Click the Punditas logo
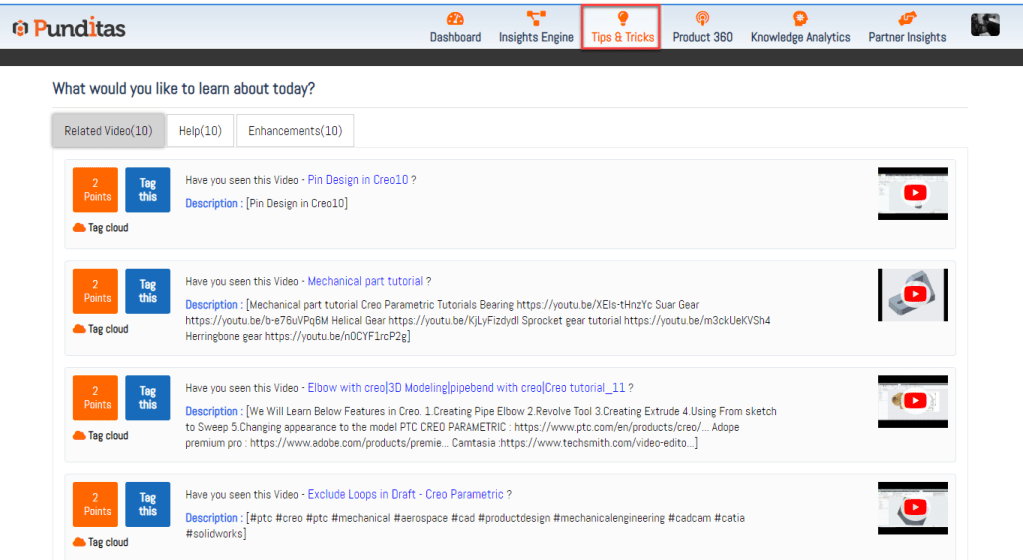Image resolution: width=1023 pixels, height=560 pixels. click(x=69, y=28)
